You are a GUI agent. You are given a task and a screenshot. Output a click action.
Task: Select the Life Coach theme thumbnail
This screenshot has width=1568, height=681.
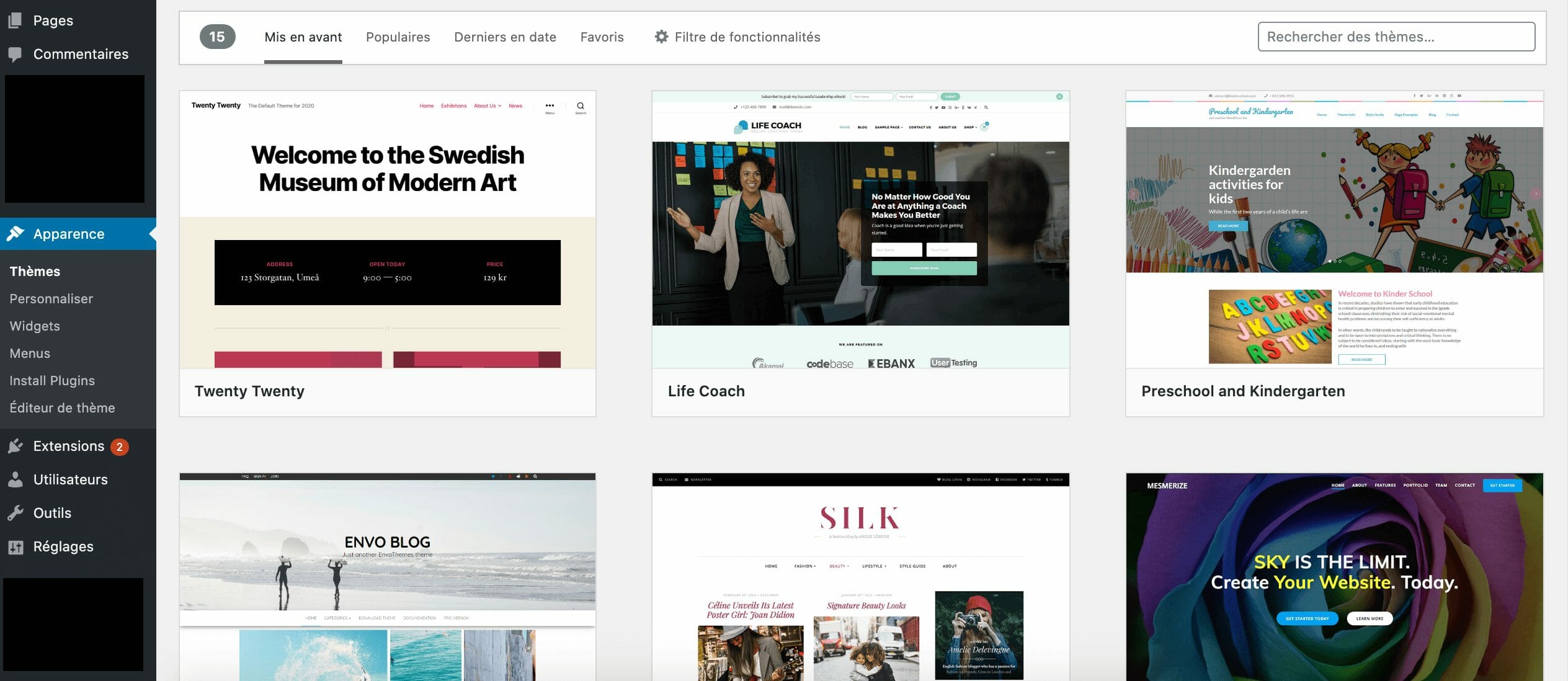tap(861, 229)
